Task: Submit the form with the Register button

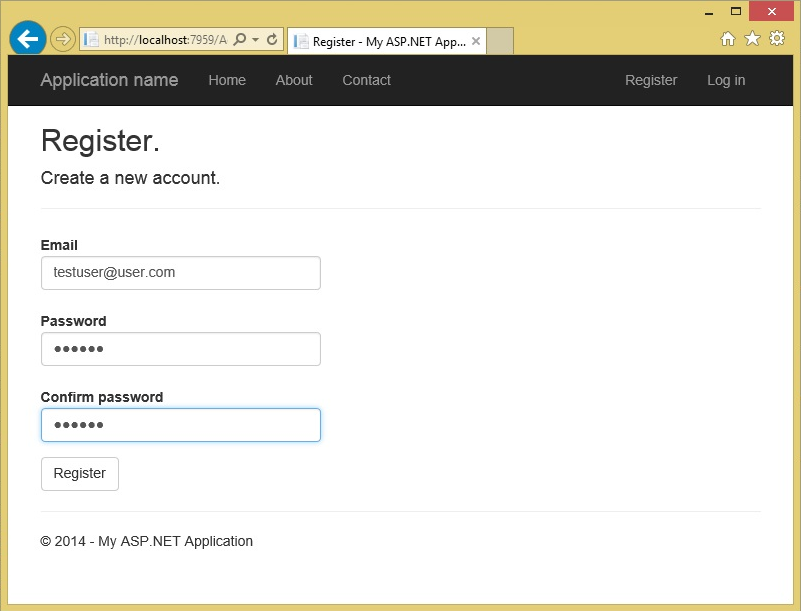Action: (80, 474)
